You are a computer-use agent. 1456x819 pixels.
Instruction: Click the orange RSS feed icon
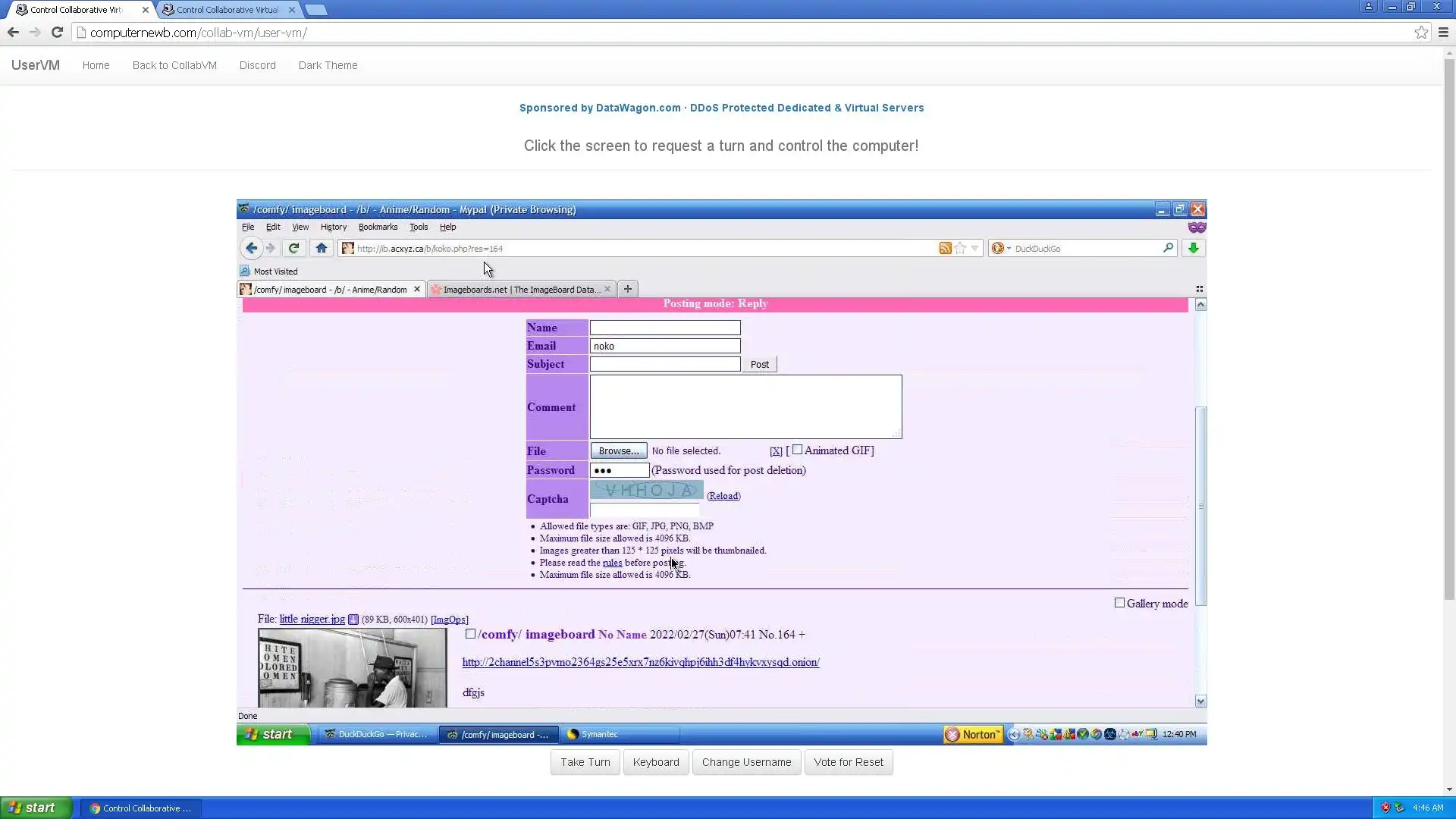(x=945, y=248)
